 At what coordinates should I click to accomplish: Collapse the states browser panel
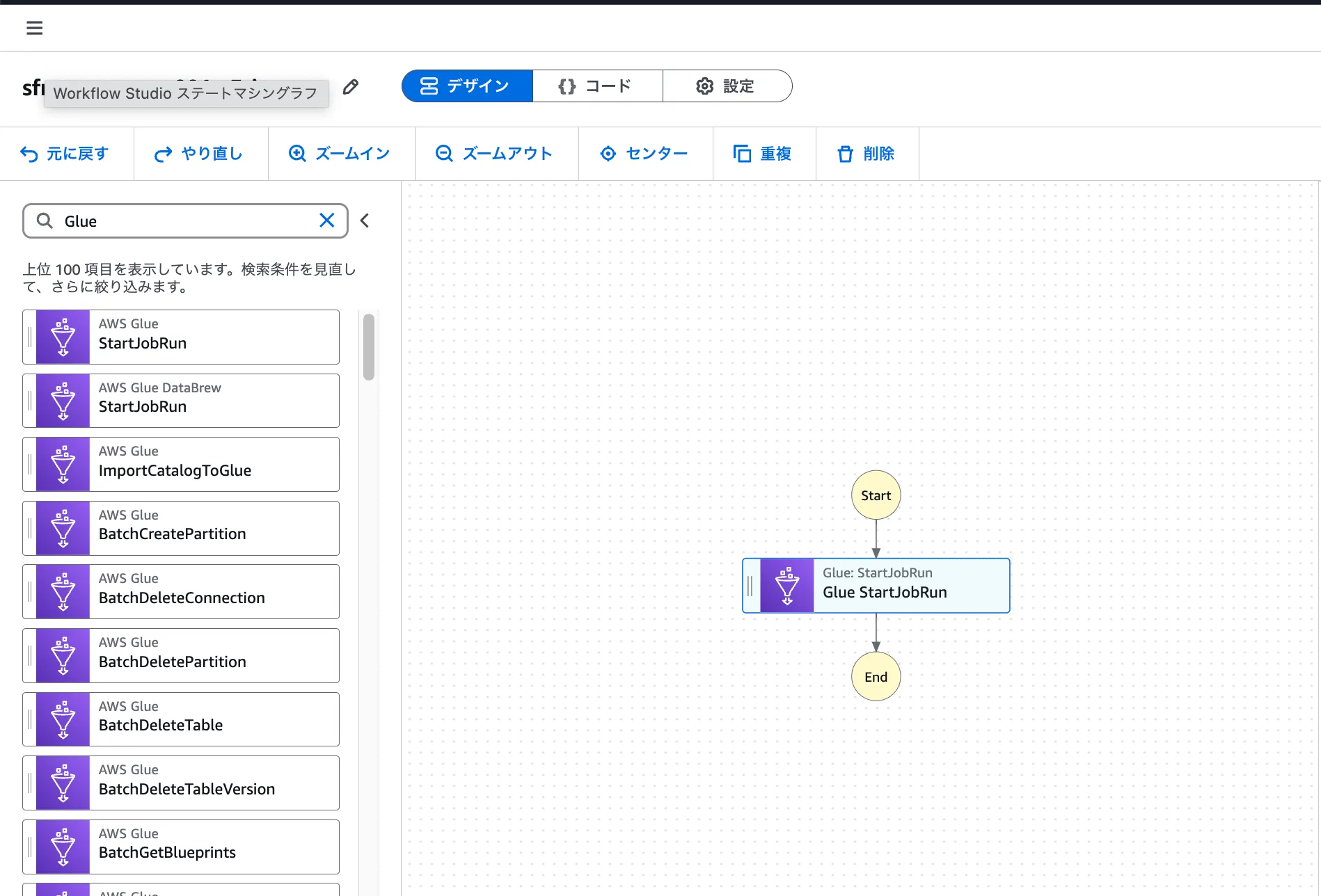tap(365, 221)
